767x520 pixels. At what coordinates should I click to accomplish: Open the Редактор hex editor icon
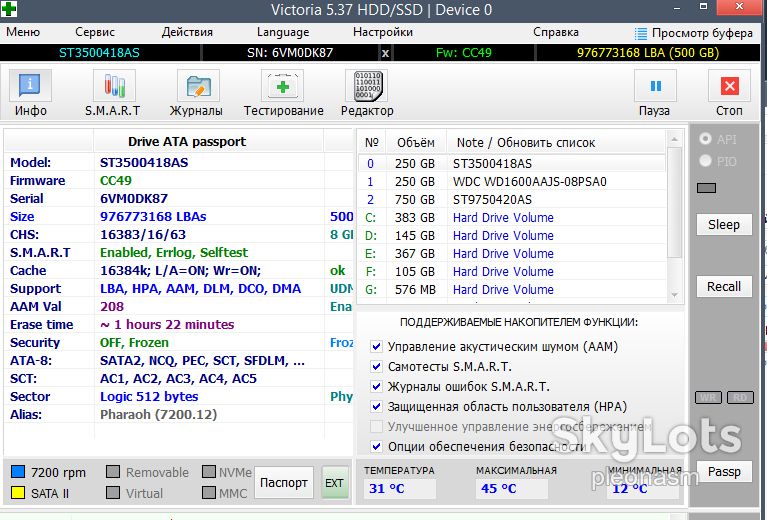pyautogui.click(x=367, y=87)
